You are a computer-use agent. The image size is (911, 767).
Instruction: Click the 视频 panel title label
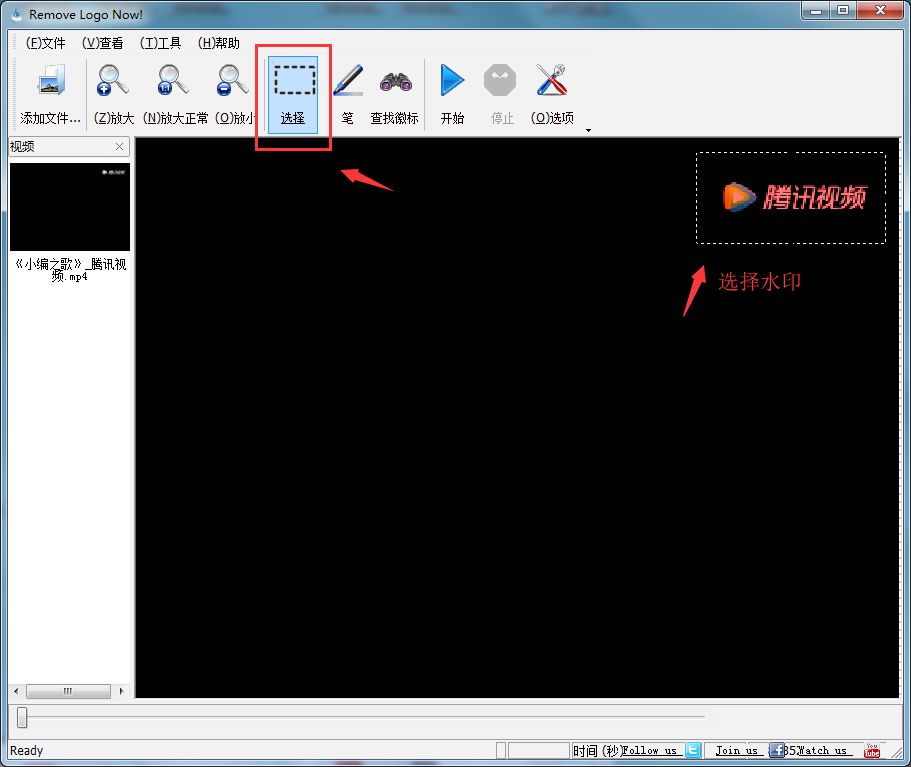point(22,146)
